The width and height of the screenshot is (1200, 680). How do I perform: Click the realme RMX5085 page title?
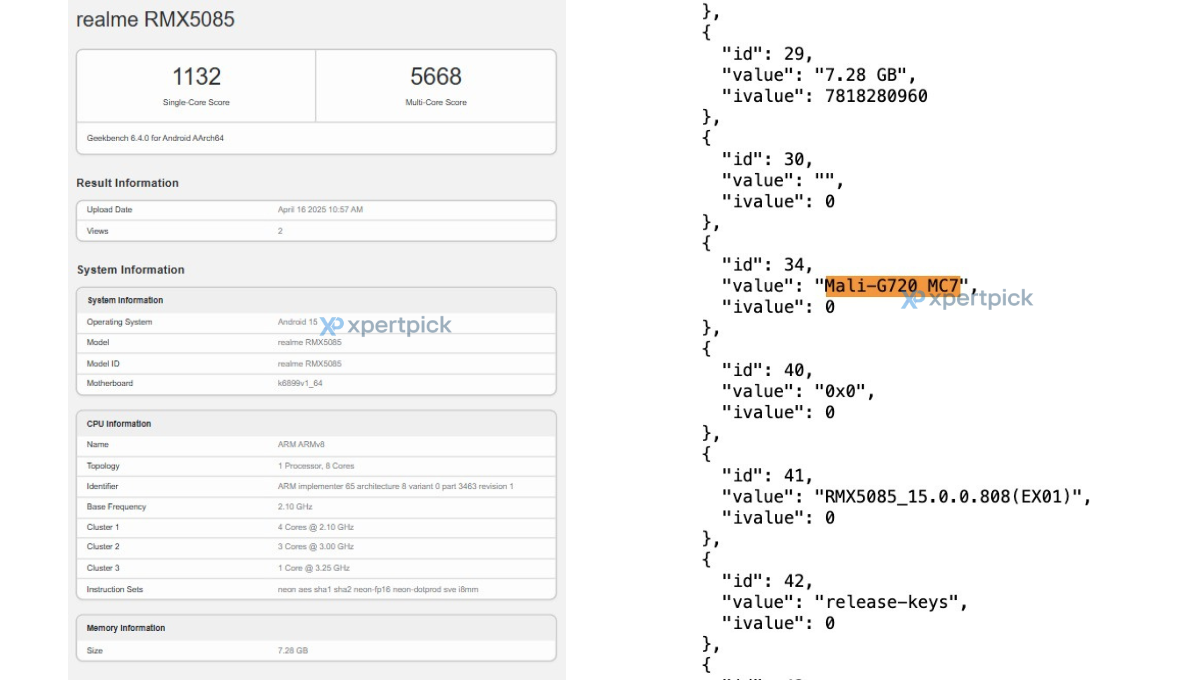[x=156, y=19]
